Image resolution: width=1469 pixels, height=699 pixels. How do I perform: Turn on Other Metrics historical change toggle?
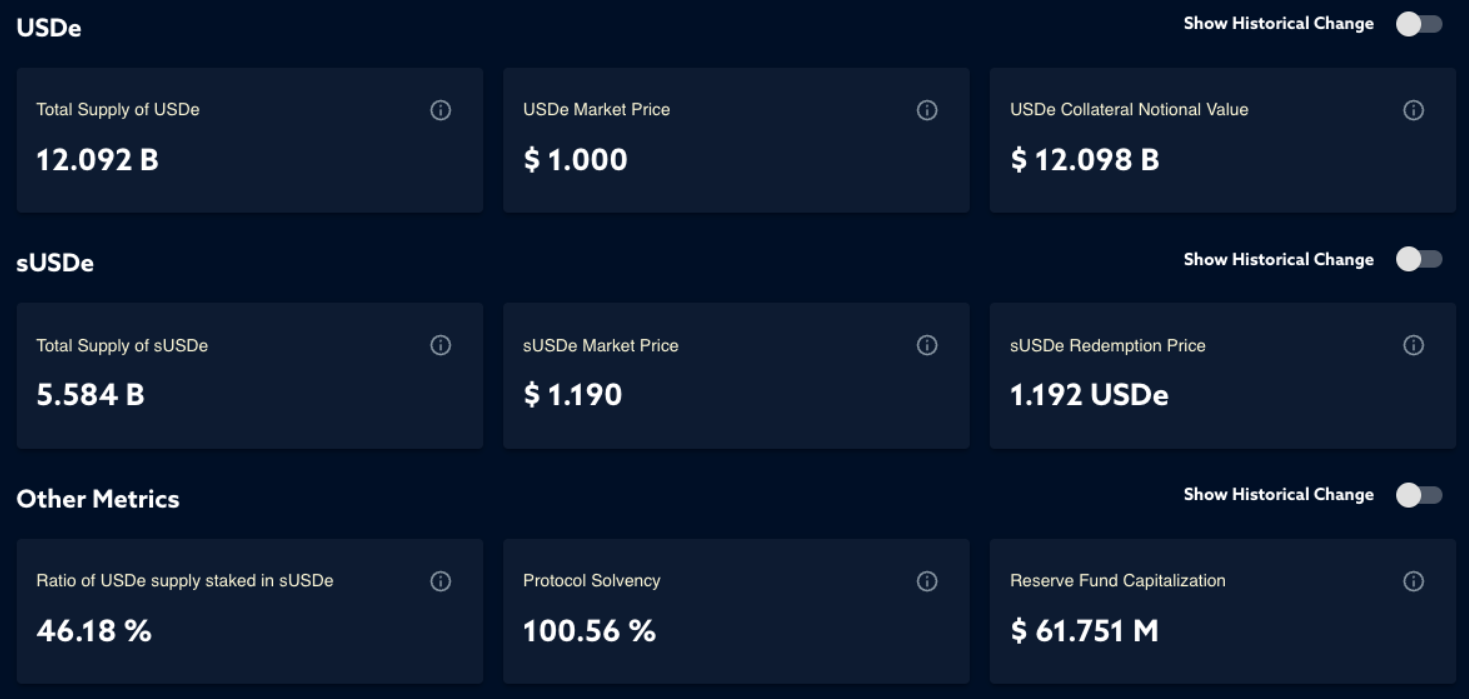(1418, 495)
